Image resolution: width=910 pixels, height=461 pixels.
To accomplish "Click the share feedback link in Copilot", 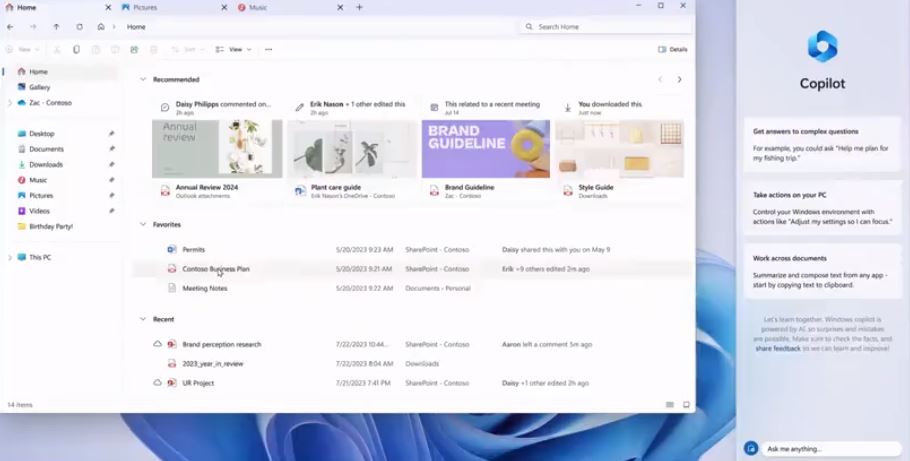I will pyautogui.click(x=778, y=348).
